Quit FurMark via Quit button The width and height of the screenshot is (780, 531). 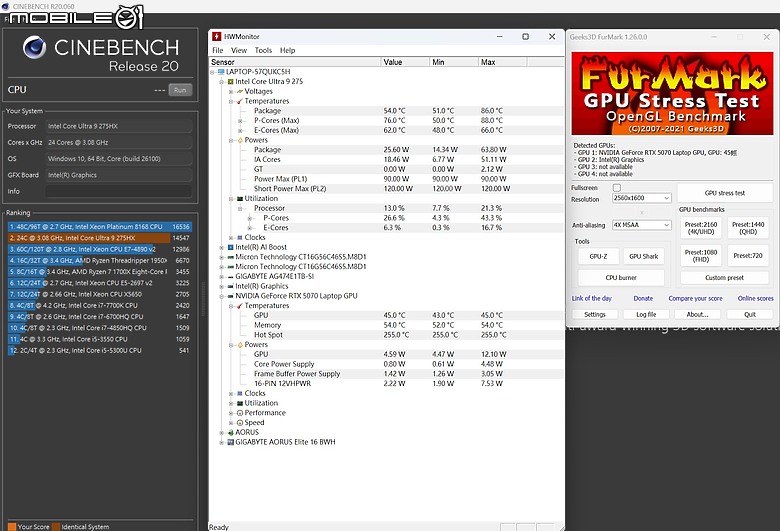pos(750,315)
